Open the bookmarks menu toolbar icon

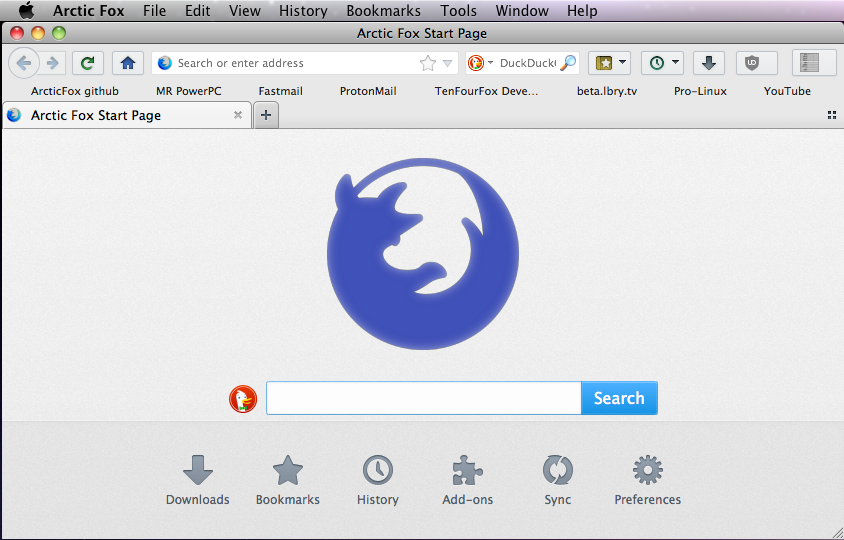(x=604, y=63)
